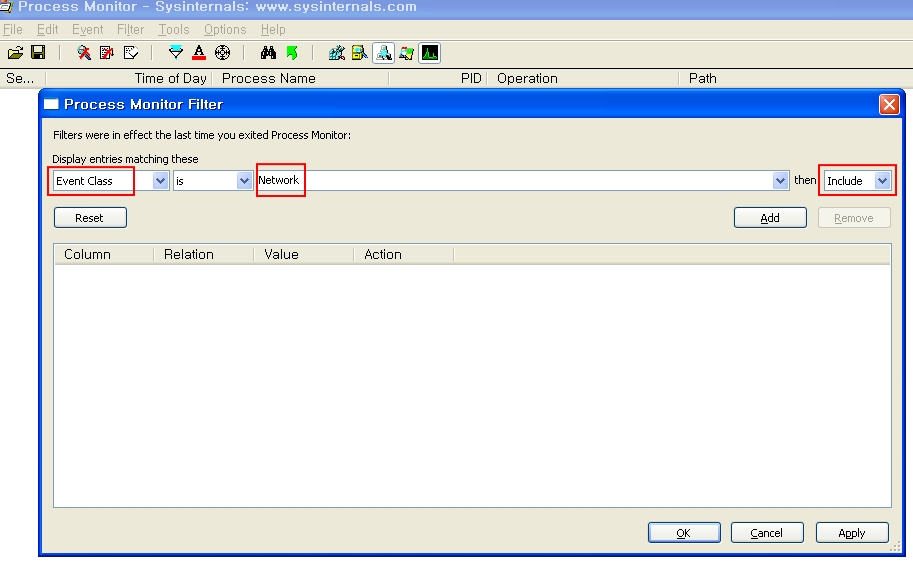Screen dimensions: 913x577
Task: Close the Process Monitor Filter dialog
Action: click(x=889, y=104)
